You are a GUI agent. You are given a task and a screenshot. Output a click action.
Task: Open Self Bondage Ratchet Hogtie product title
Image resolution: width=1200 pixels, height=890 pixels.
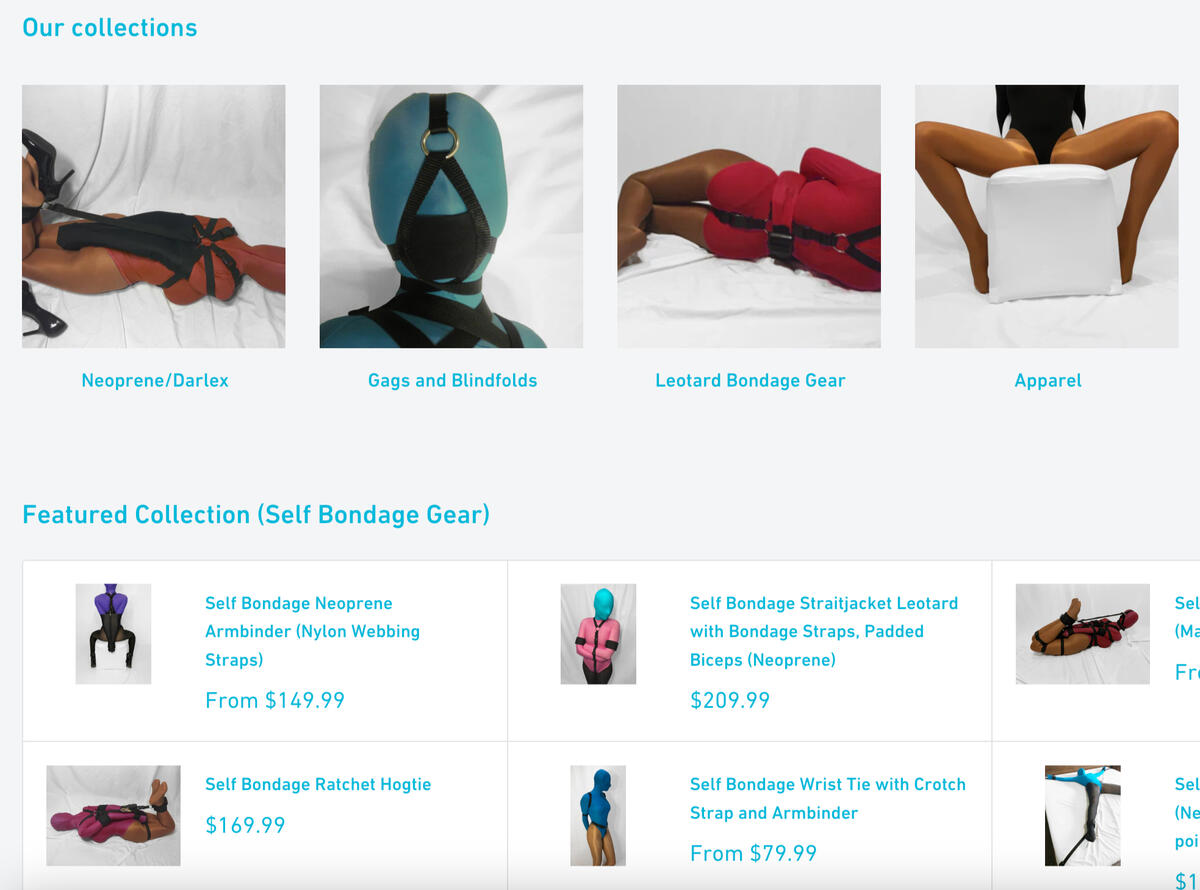click(x=318, y=784)
